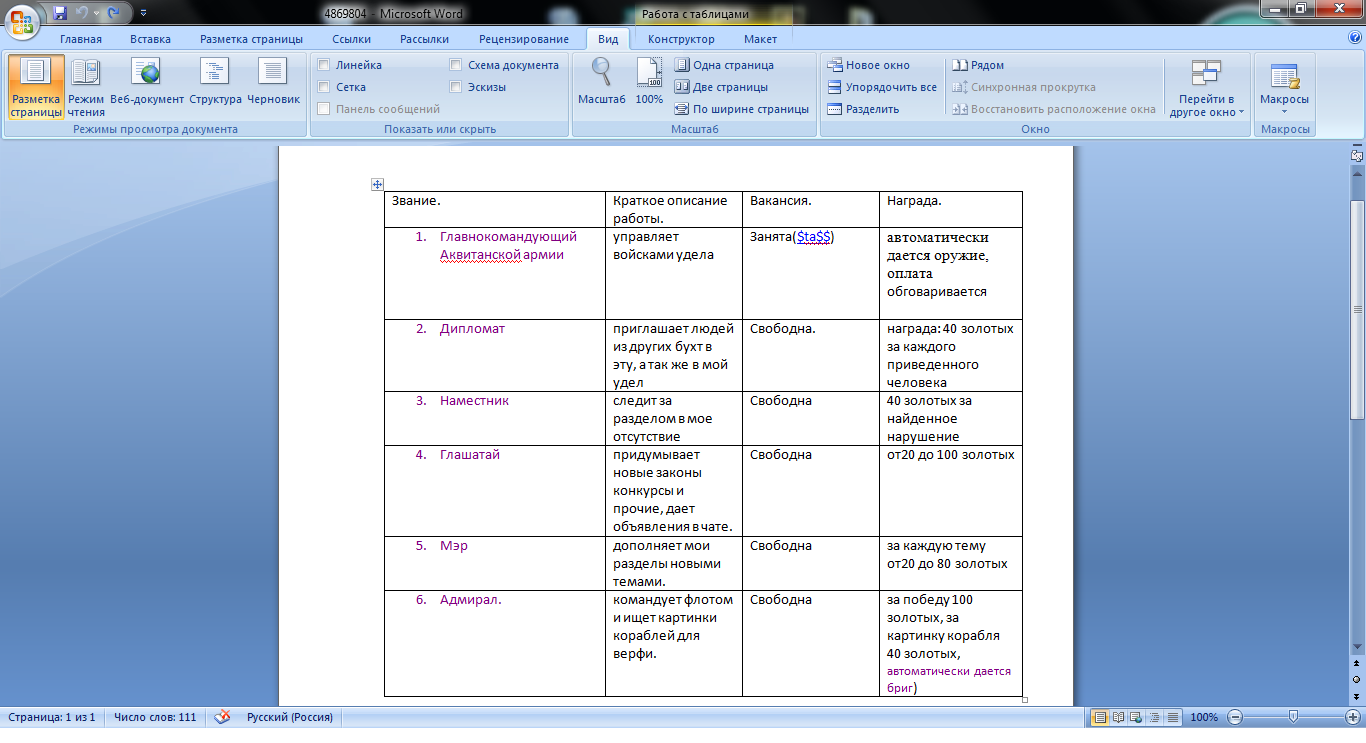Click Дипломат cell in table
1366x743 pixels.
tap(495, 355)
